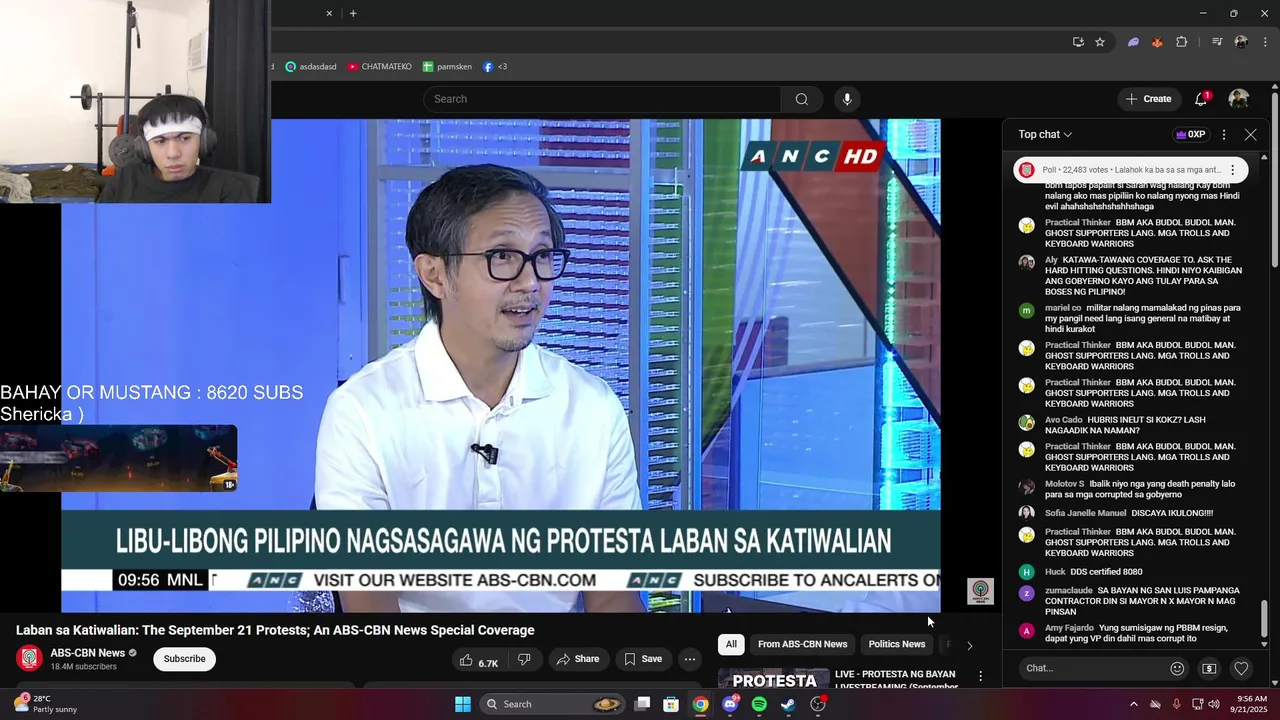
Task: Open more actions ellipsis under video
Action: coord(689,659)
